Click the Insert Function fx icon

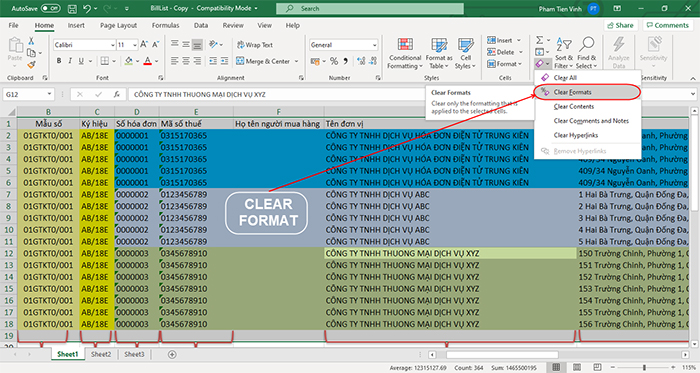pos(116,94)
